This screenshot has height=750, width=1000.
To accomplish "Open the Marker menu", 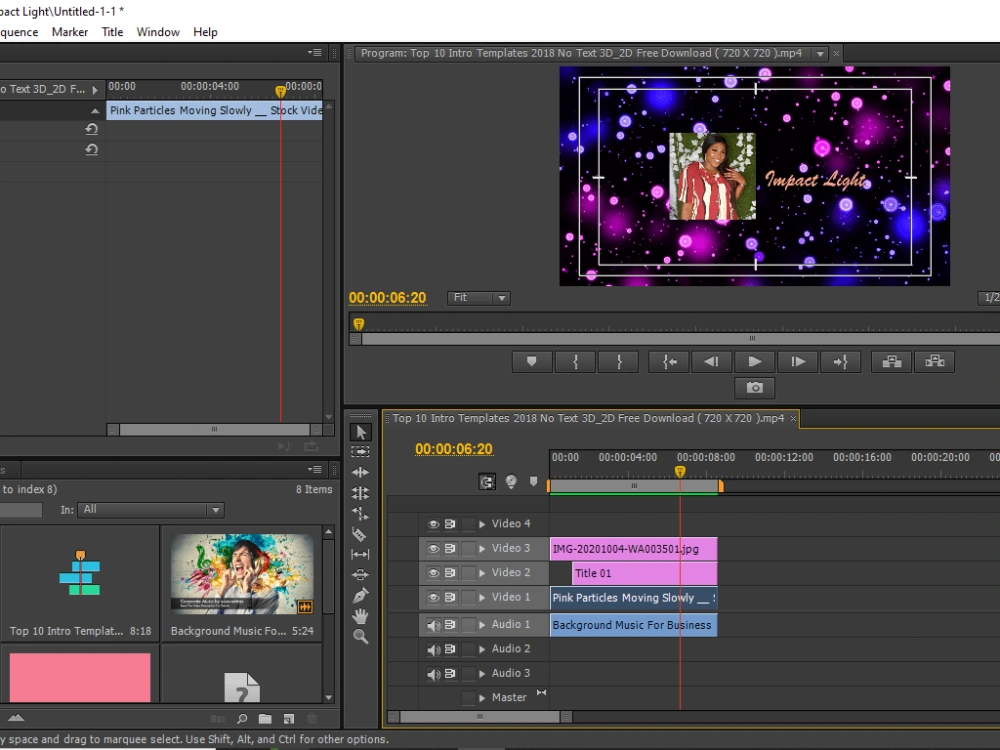I will (x=70, y=32).
